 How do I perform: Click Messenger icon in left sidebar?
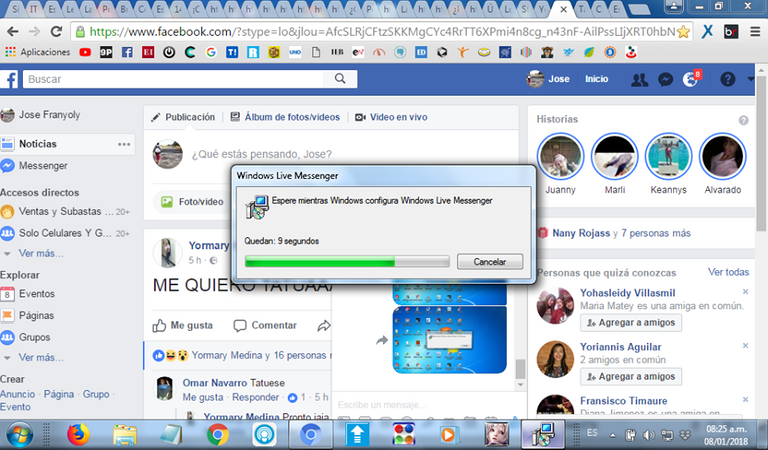(x=7, y=166)
